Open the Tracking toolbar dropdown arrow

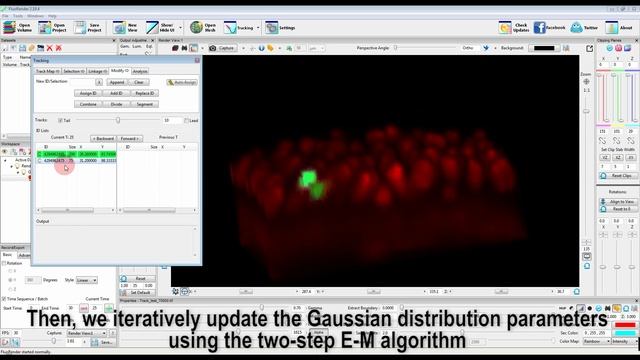(258, 28)
